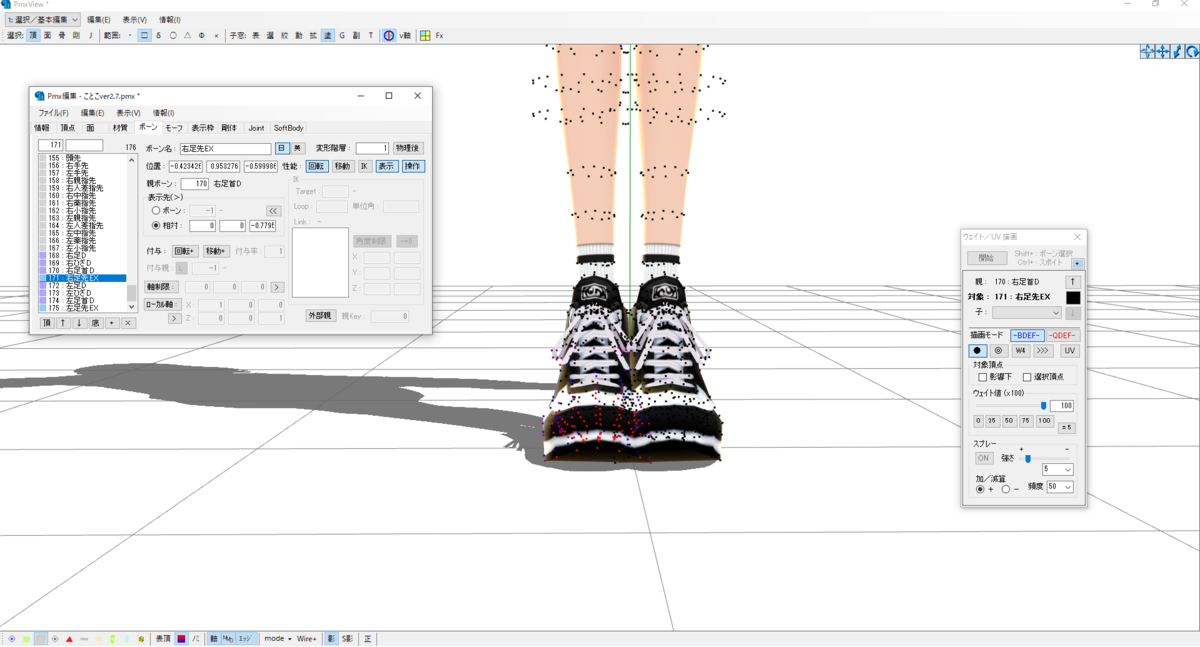Choose circle range selection tool
Viewport: 1200px width, 647px height.
173,35
